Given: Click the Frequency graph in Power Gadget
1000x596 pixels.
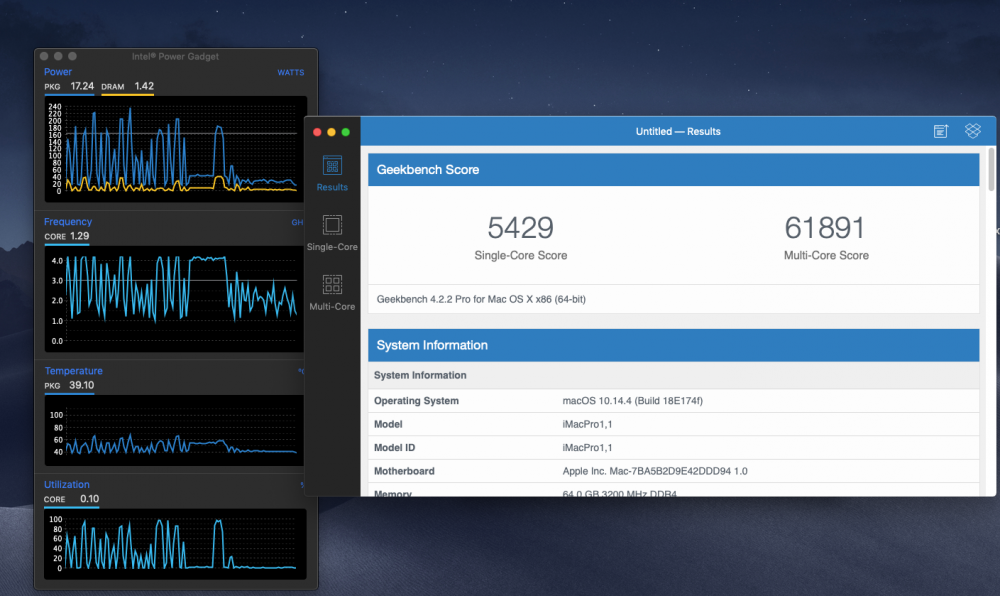Looking at the screenshot, I should click(173, 298).
